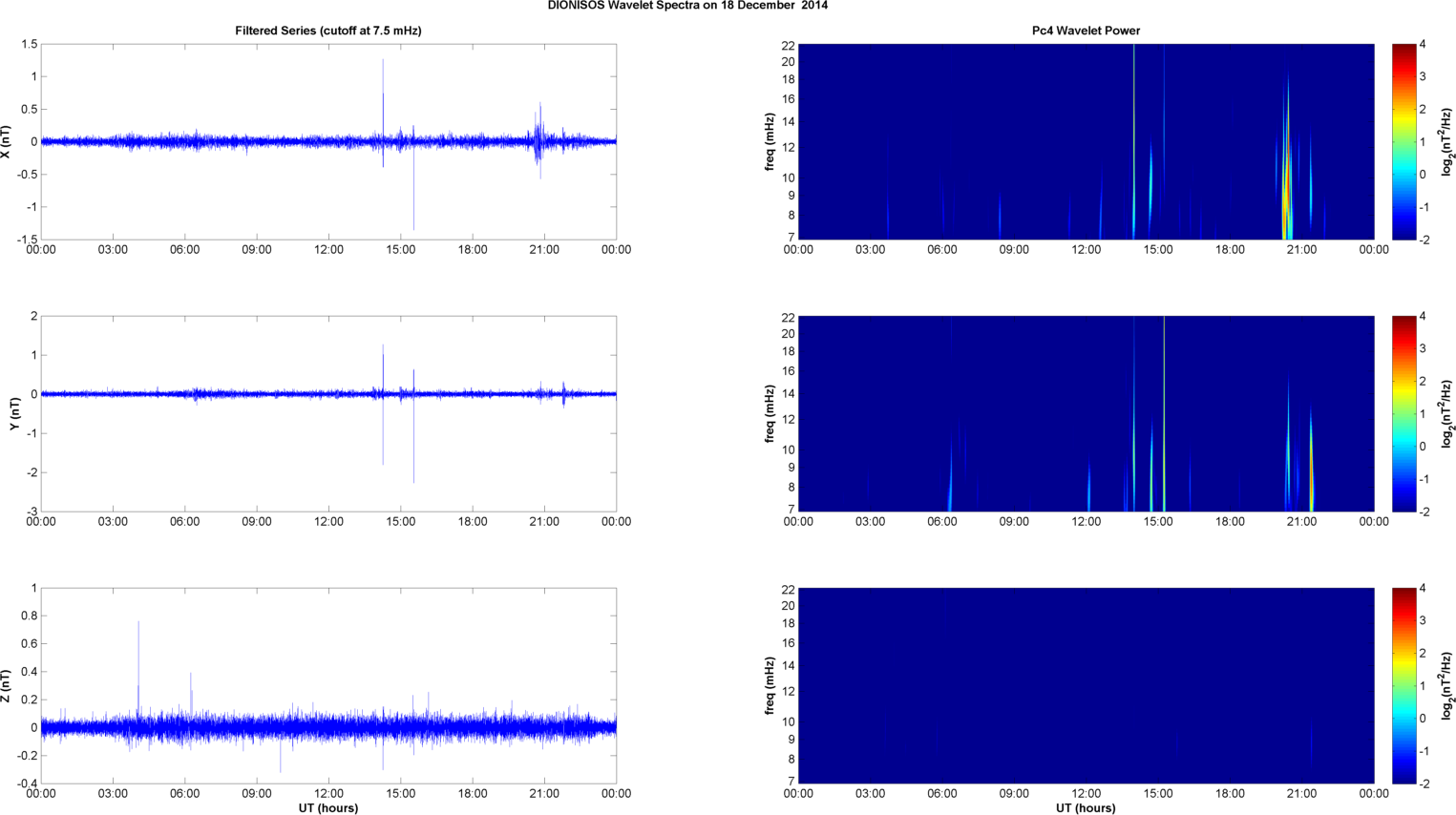Click the log2(nT²/Hz) label of the top colorbar

point(1447,141)
